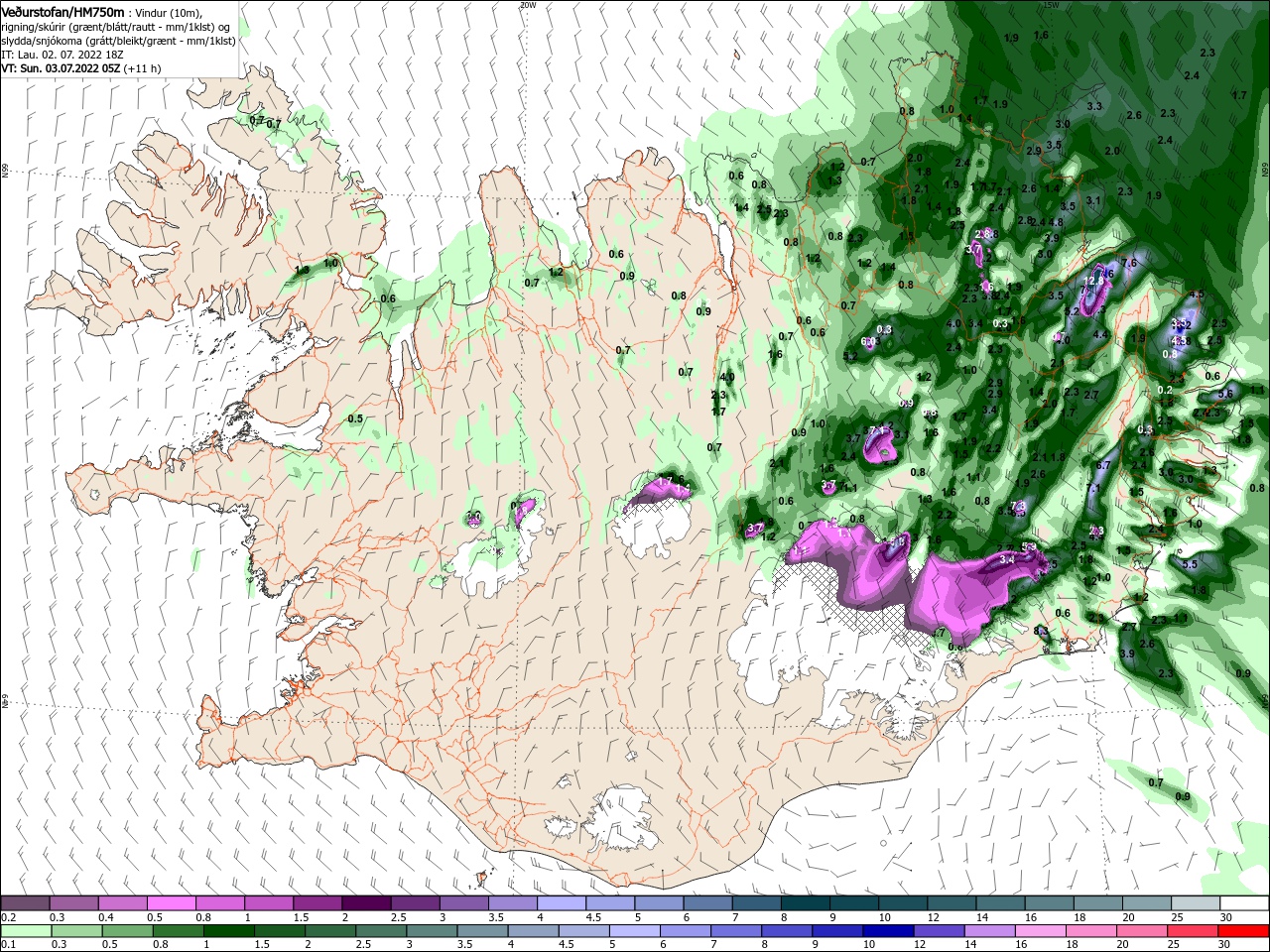The height and width of the screenshot is (952, 1270).
Task: Select upper legend swatch between 0.2 and 0.3
Action: click(x=25, y=903)
